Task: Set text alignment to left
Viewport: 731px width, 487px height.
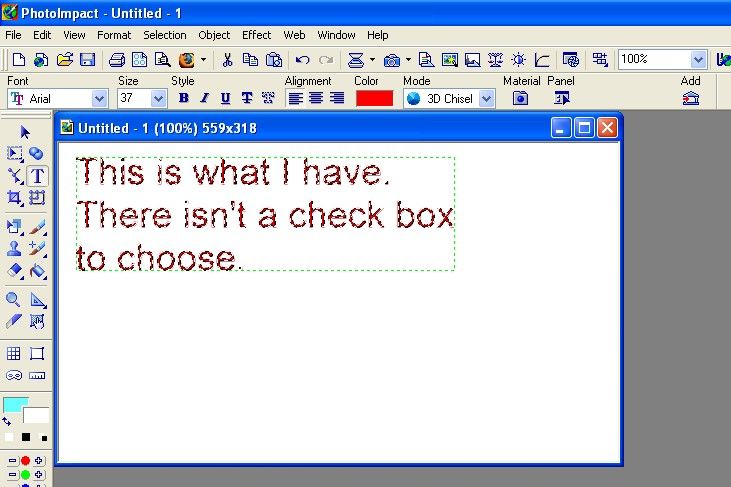Action: point(296,98)
